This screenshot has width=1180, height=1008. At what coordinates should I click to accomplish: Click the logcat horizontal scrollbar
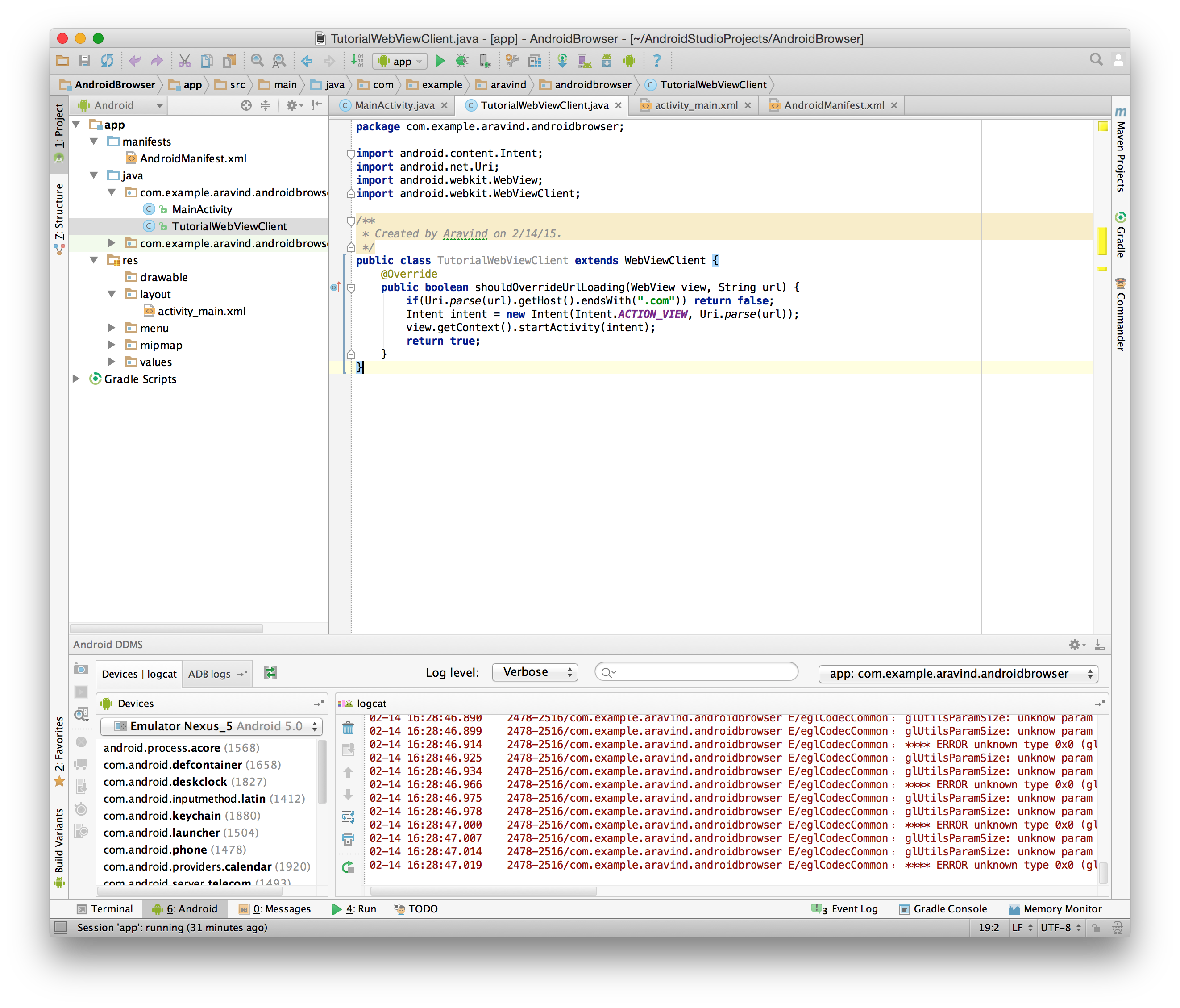coord(483,891)
